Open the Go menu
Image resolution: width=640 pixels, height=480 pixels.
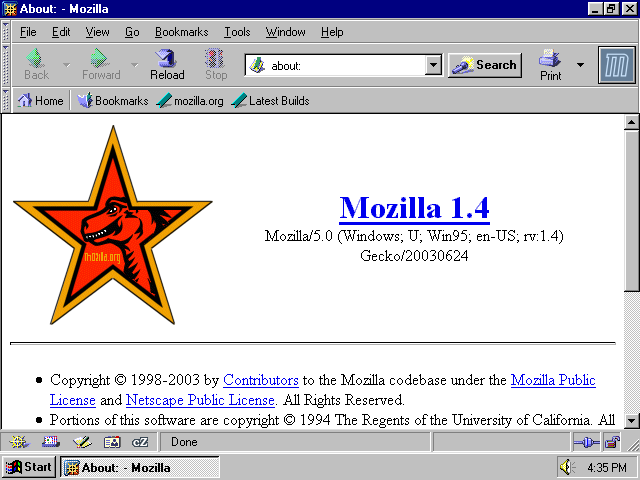[132, 32]
